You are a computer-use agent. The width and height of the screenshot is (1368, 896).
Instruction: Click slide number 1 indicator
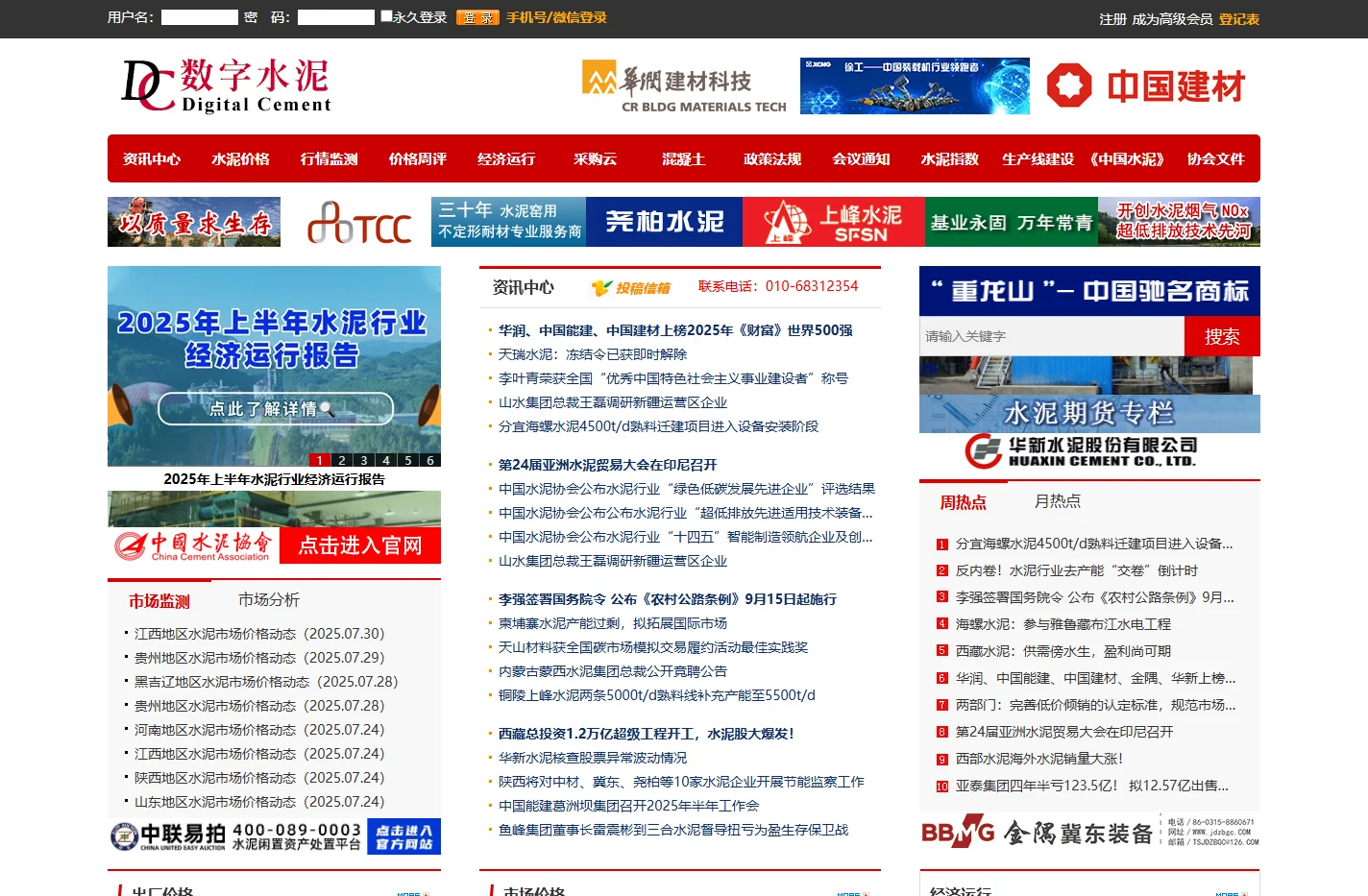(319, 460)
